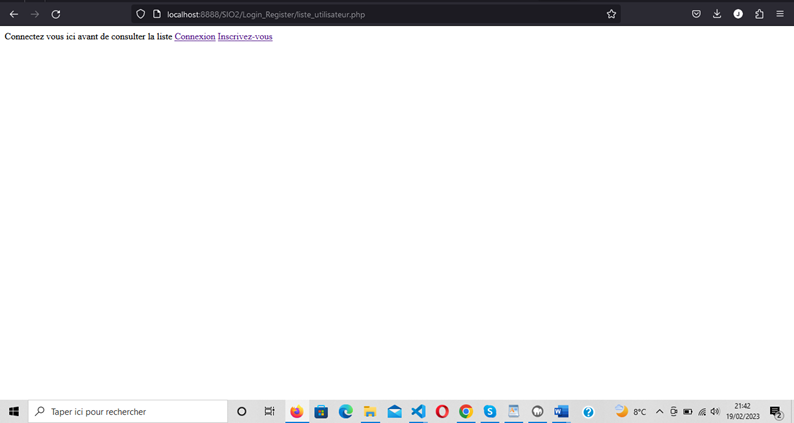
Task: Open Cortana circle icon
Action: click(x=242, y=411)
